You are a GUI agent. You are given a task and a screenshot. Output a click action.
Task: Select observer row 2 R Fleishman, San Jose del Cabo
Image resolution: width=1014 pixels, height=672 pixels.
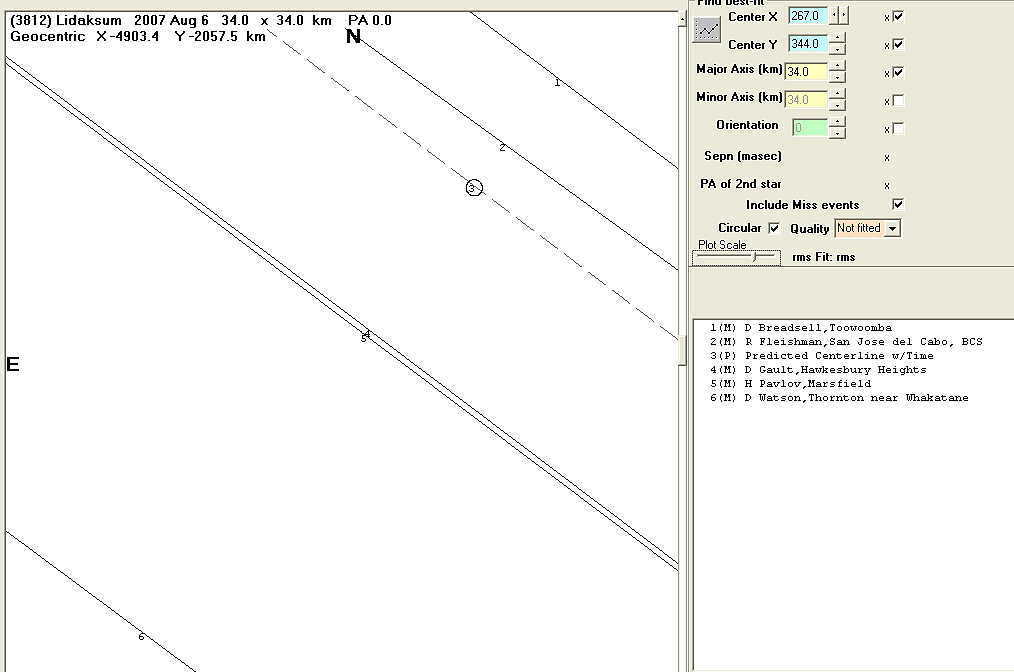[846, 341]
